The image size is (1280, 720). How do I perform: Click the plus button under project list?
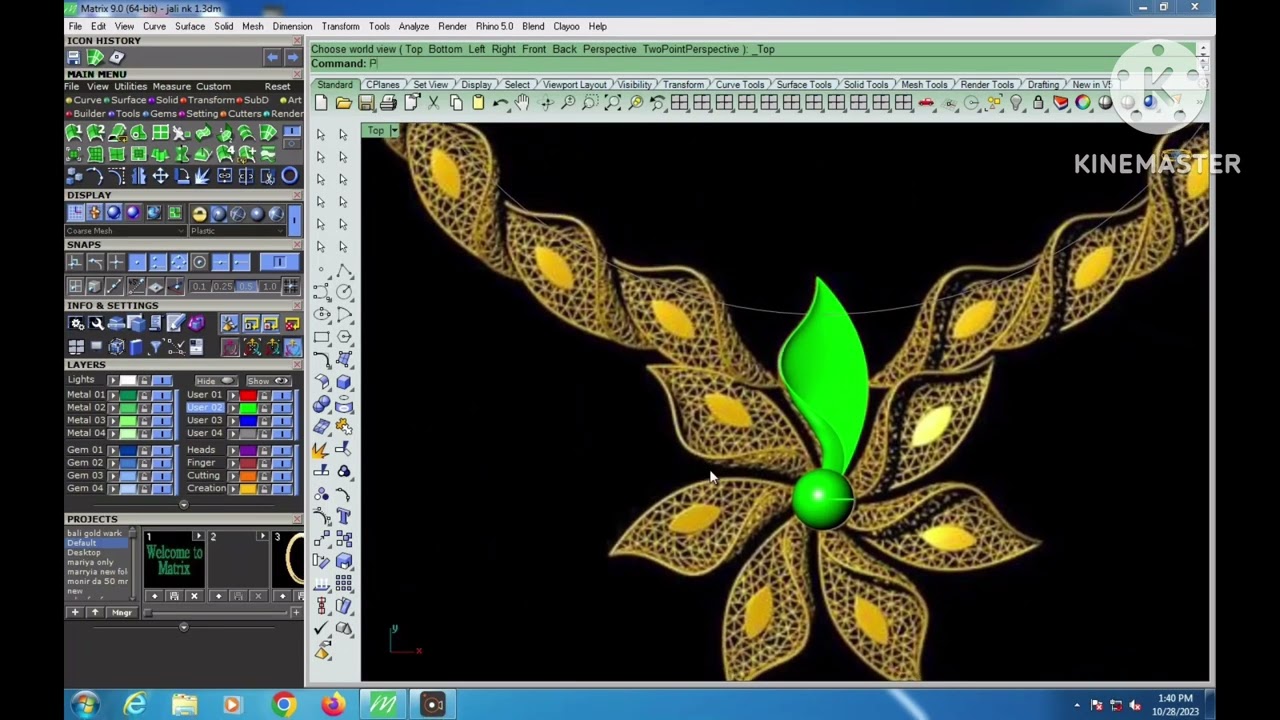[x=74, y=612]
